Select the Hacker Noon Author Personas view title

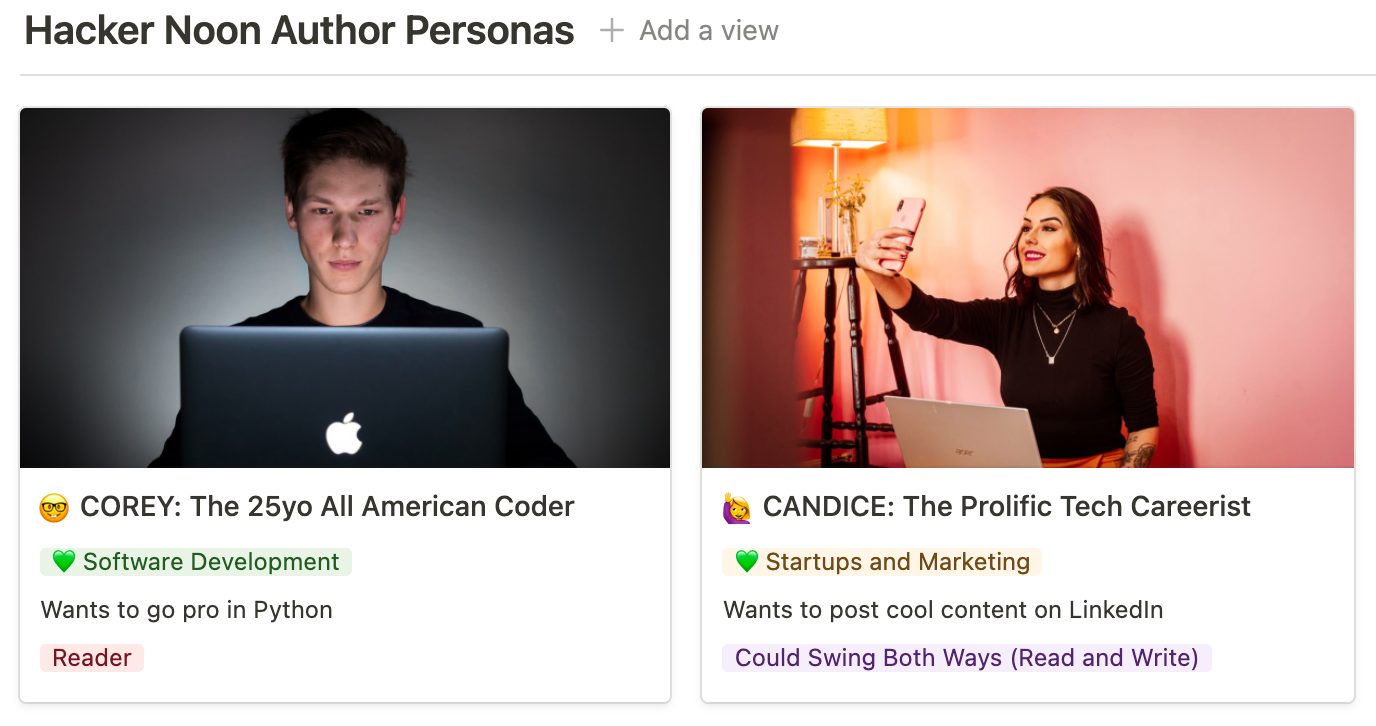[299, 31]
